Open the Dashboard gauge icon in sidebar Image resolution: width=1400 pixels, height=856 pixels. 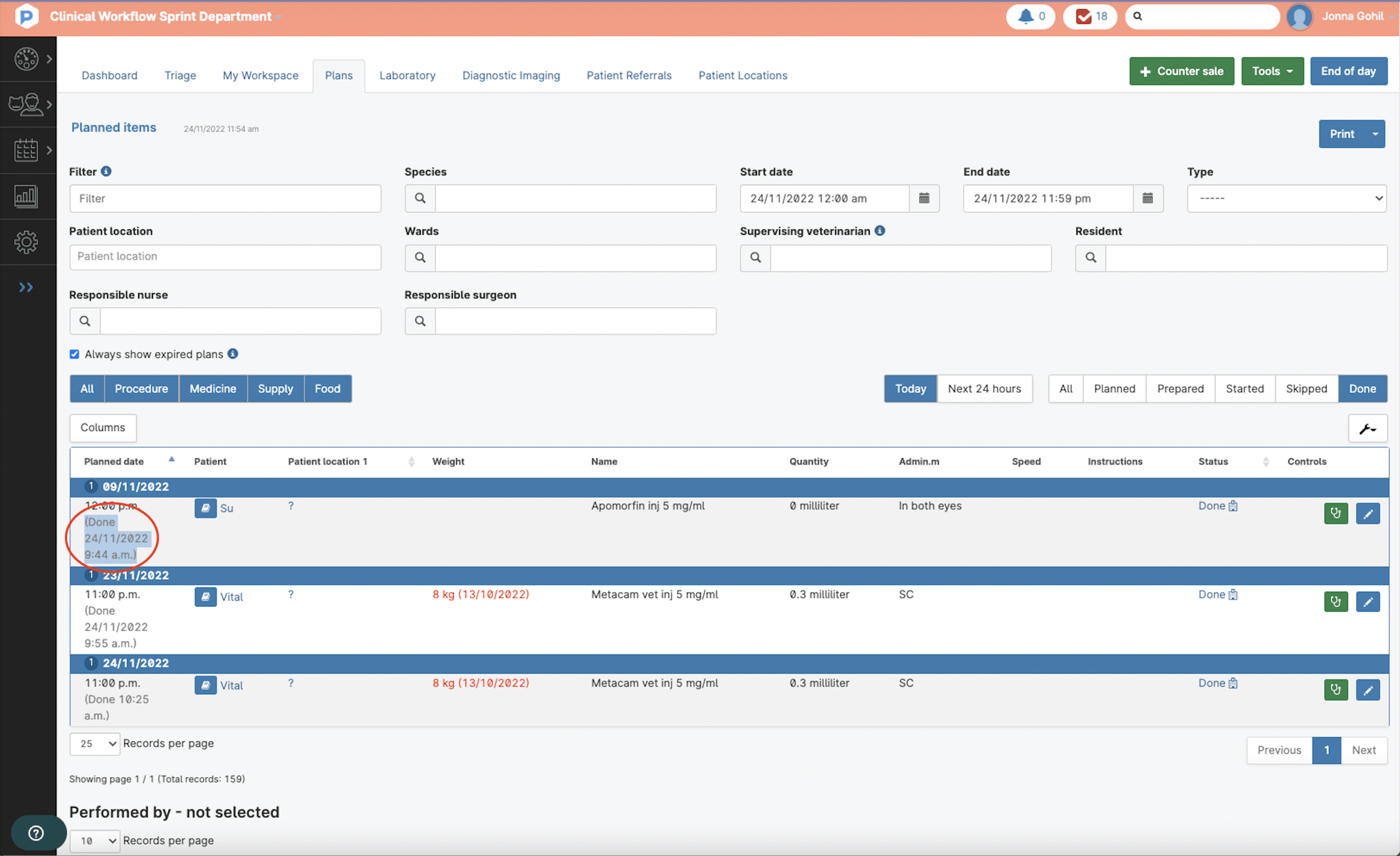(x=26, y=58)
